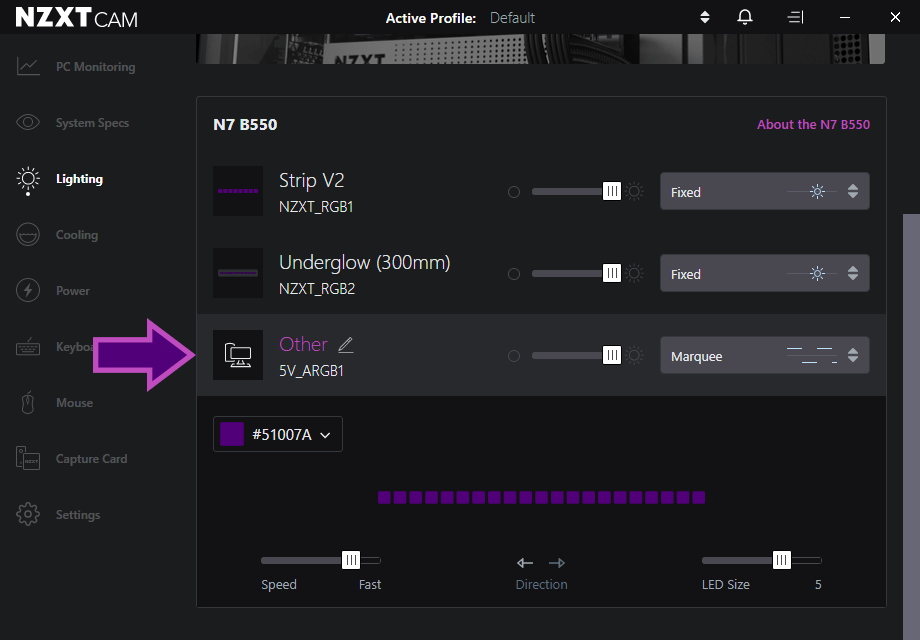920x640 pixels.
Task: Open the CAM menu icon top right
Action: click(x=795, y=17)
